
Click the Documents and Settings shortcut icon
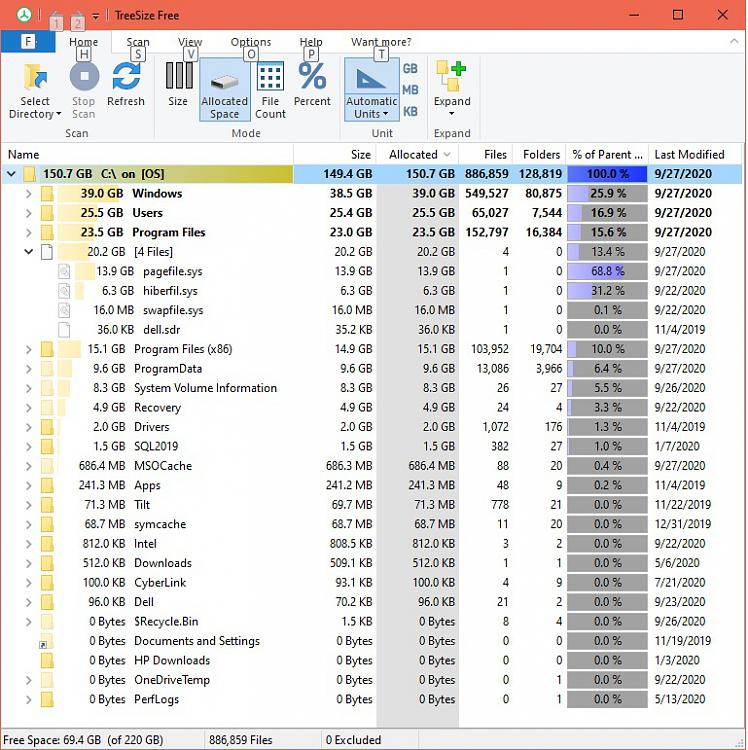click(46, 641)
